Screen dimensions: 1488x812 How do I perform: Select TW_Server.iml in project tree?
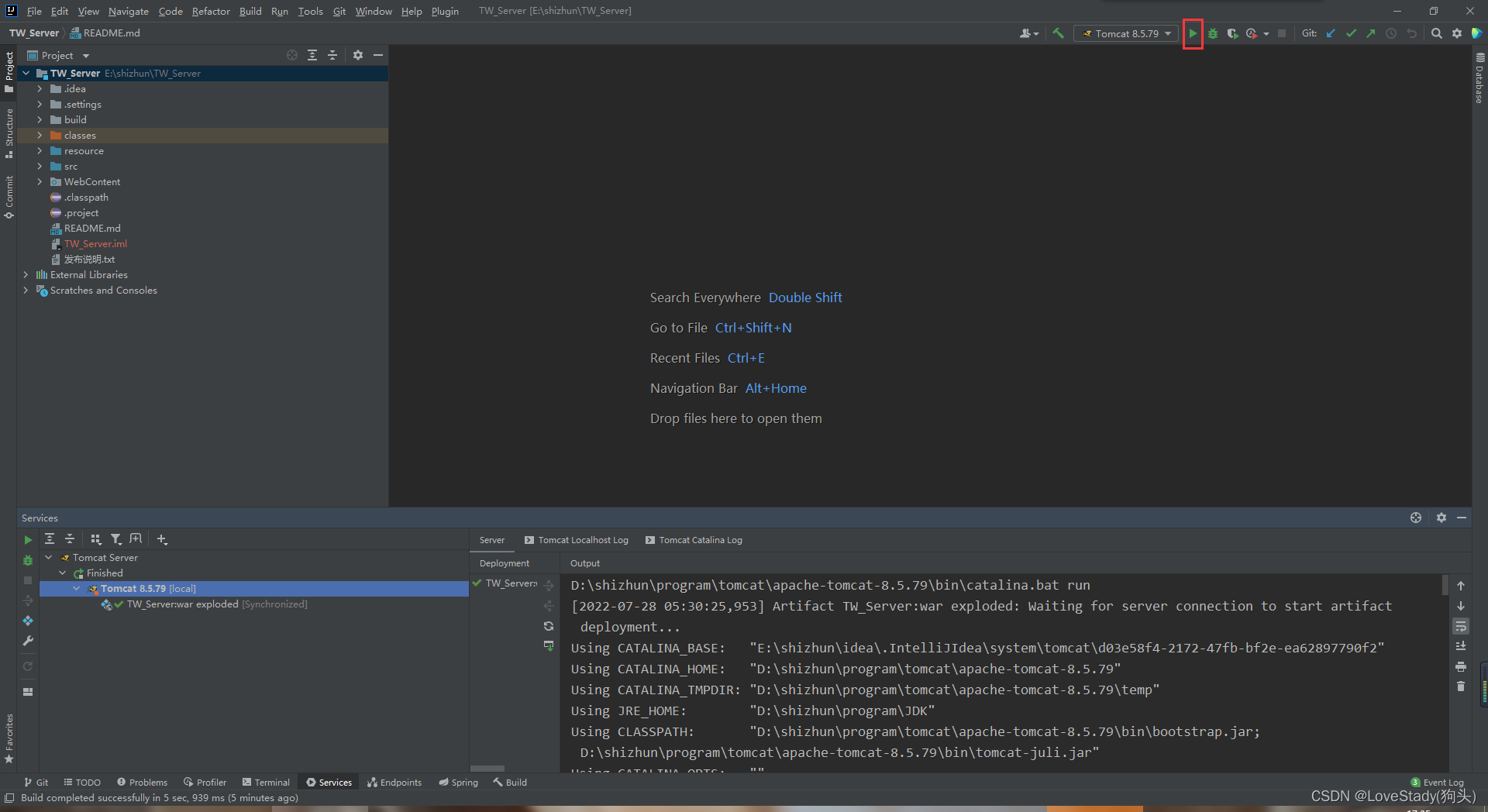click(95, 244)
